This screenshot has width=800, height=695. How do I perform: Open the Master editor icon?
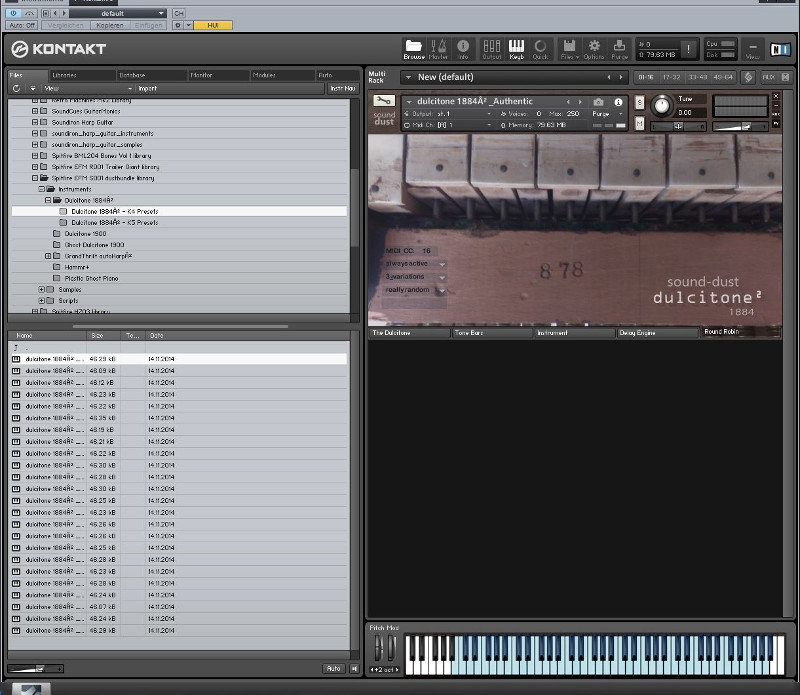[438, 49]
